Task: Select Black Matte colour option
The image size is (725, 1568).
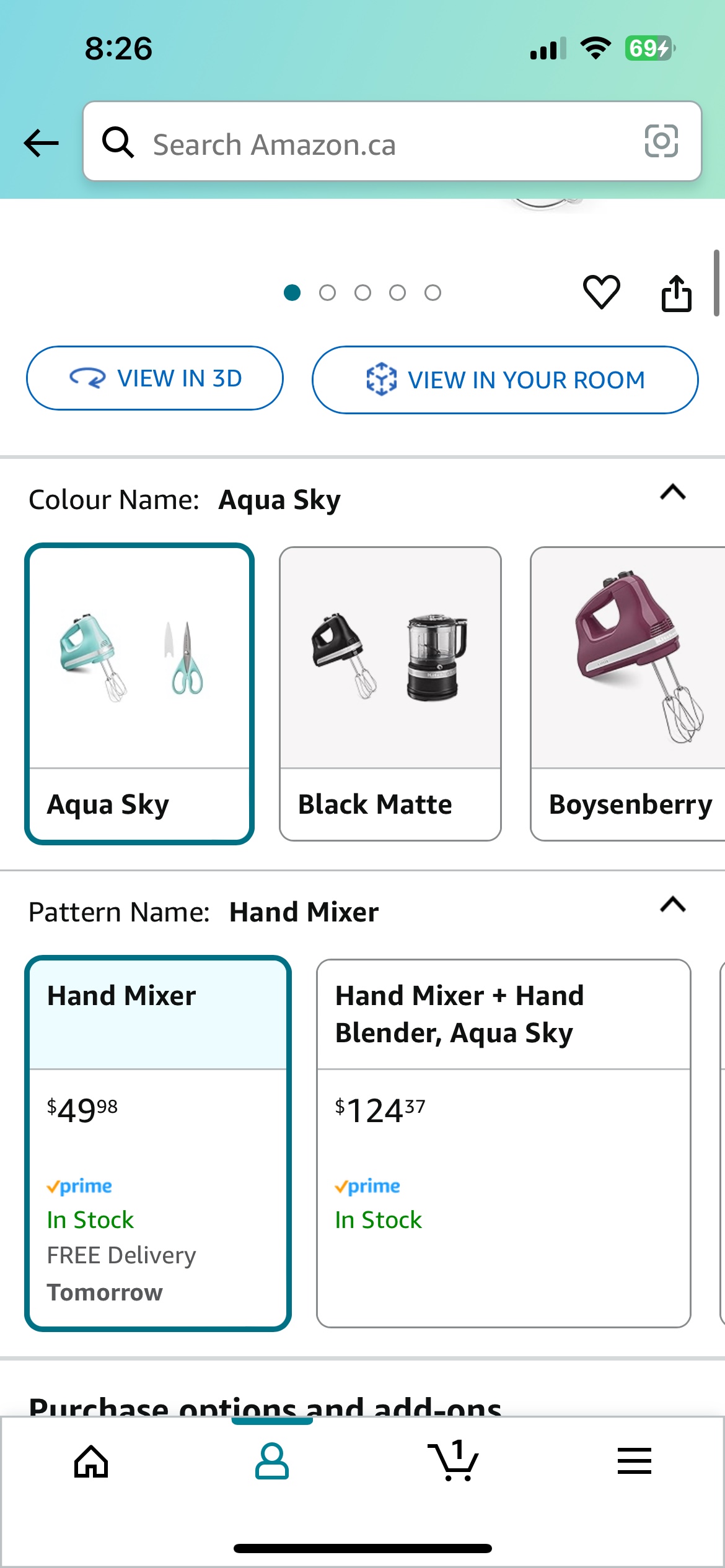Action: coord(390,694)
